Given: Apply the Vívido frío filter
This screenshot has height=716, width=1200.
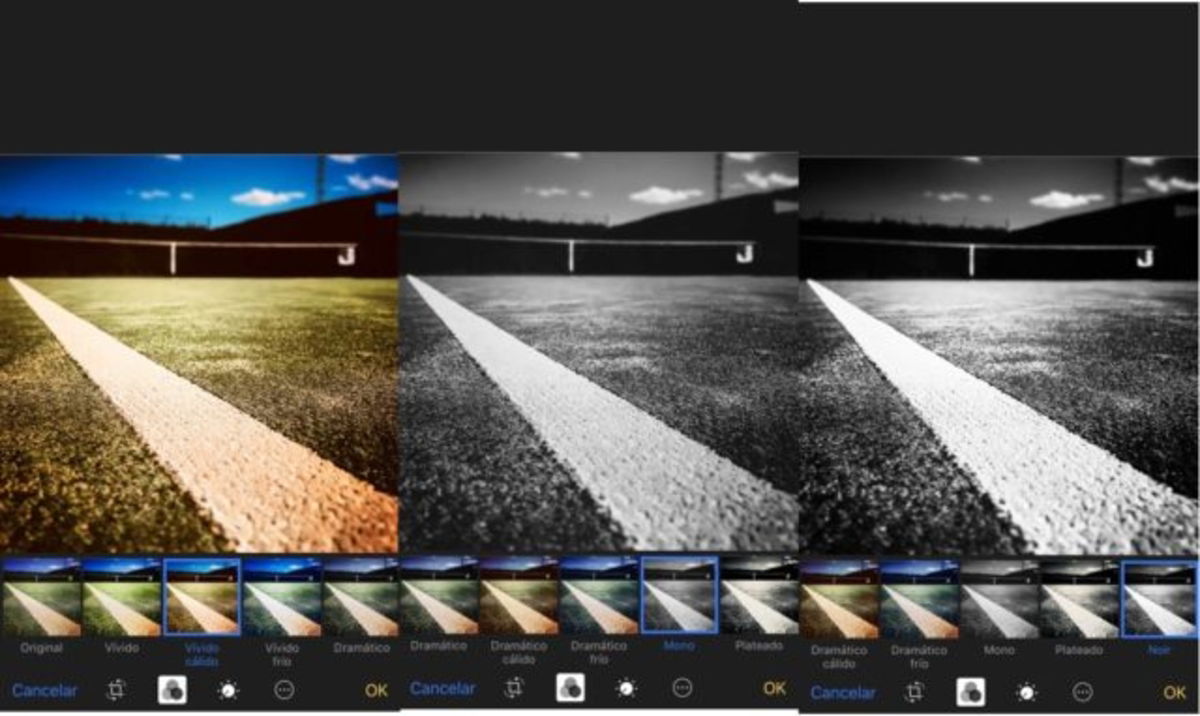Looking at the screenshot, I should pyautogui.click(x=281, y=597).
